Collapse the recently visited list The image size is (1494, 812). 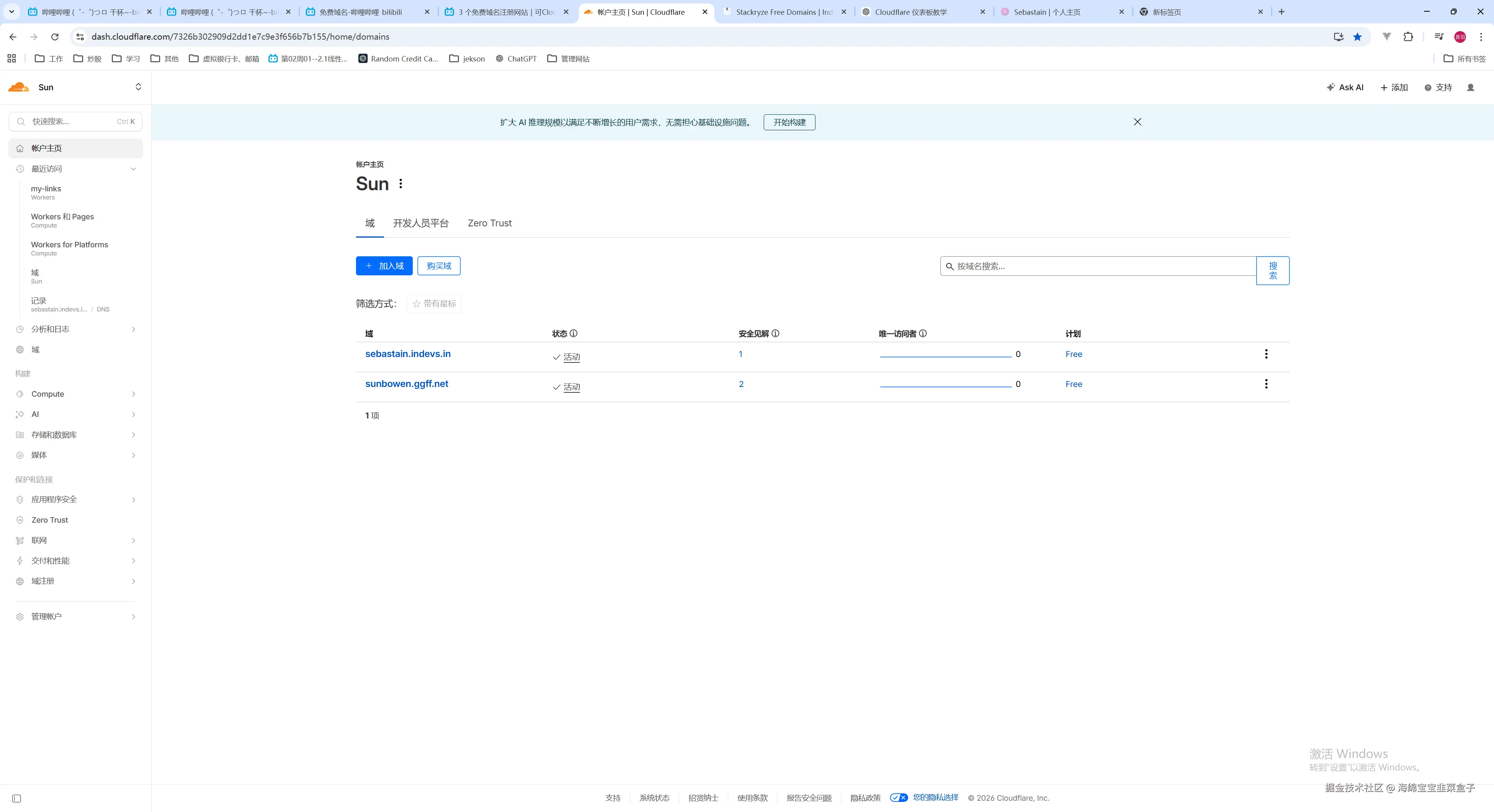pos(133,169)
